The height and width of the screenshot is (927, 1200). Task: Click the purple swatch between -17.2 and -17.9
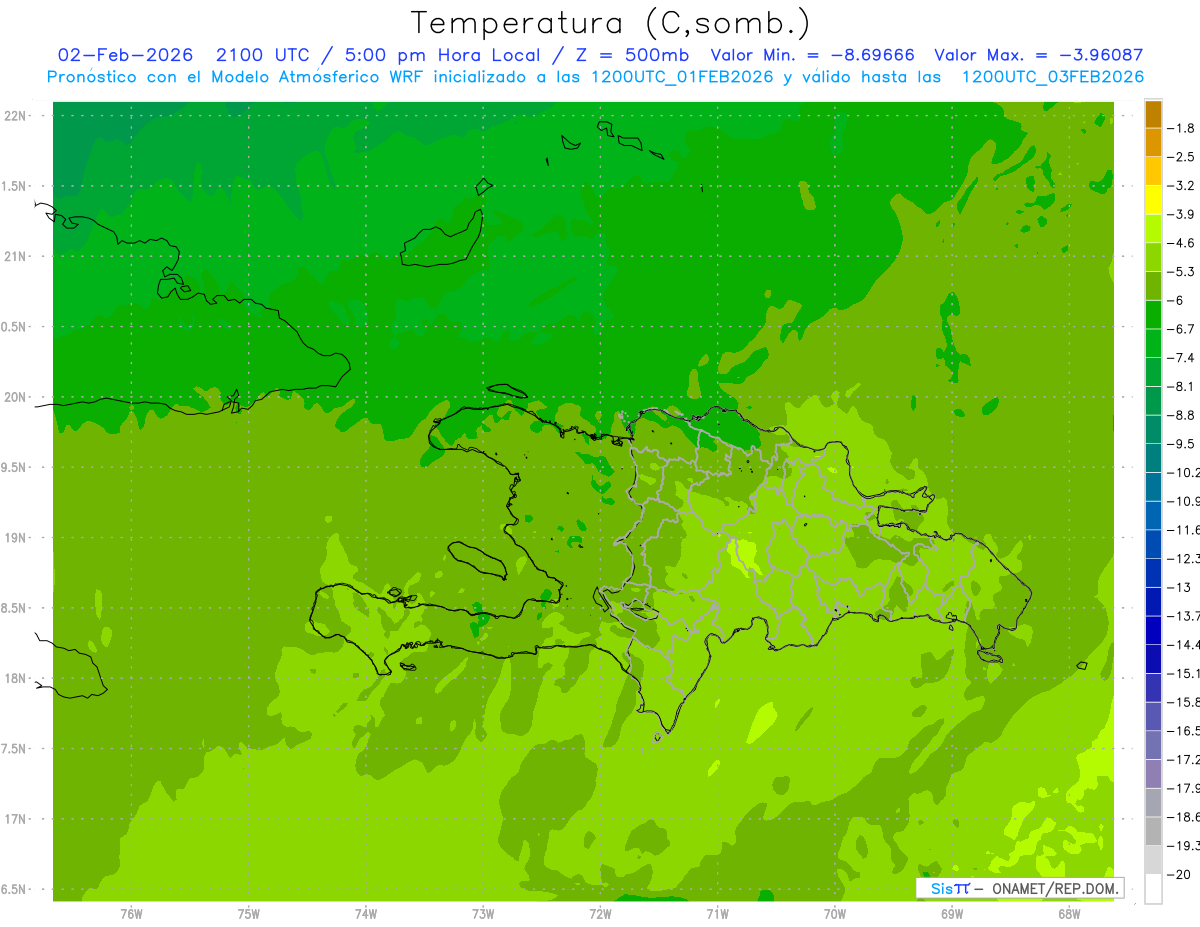tap(1152, 773)
